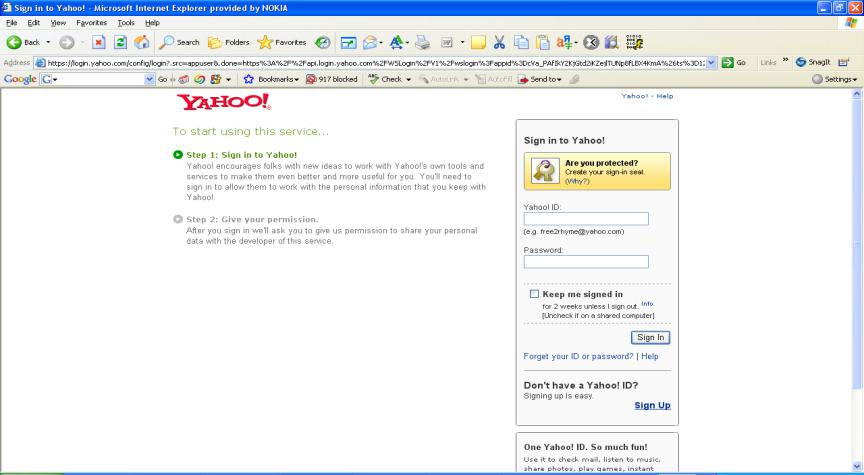864x475 pixels.
Task: Go back using the Back arrow icon
Action: [14, 42]
